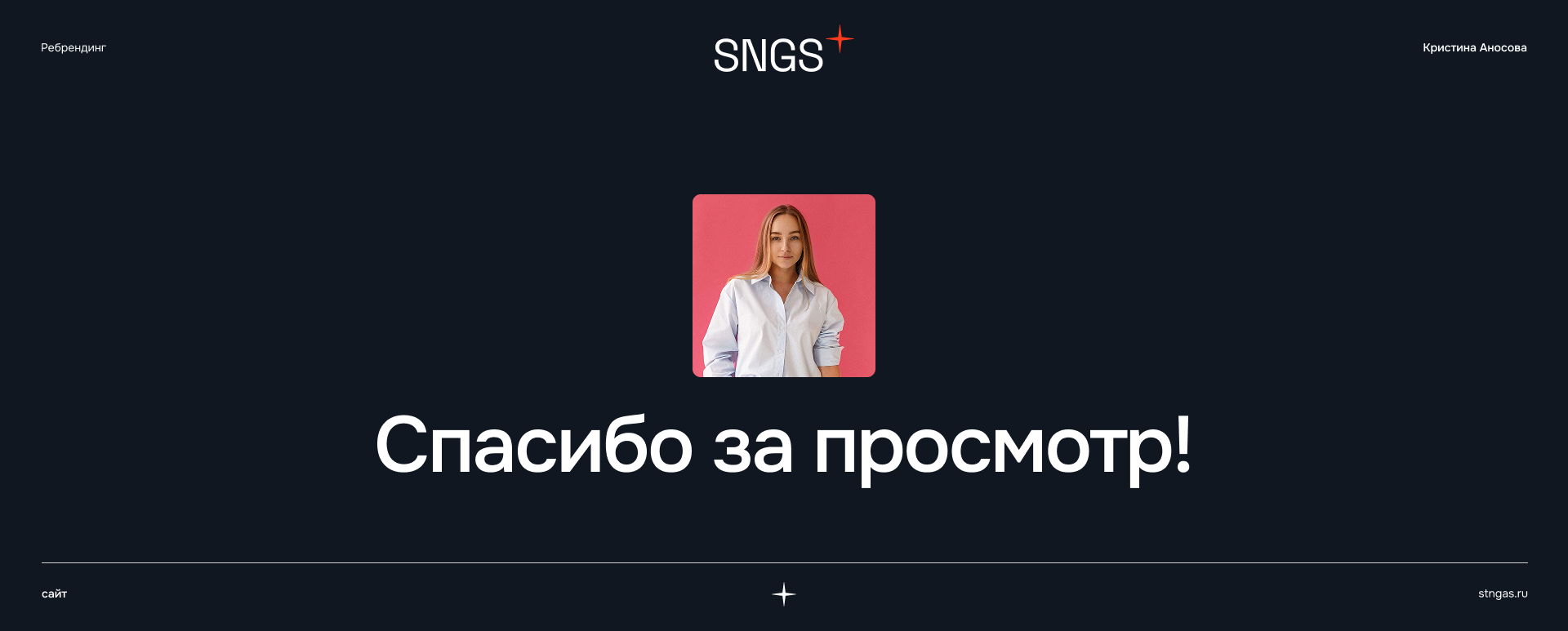Click the thin horizontal divider line
The width and height of the screenshot is (1568, 631).
click(x=784, y=562)
